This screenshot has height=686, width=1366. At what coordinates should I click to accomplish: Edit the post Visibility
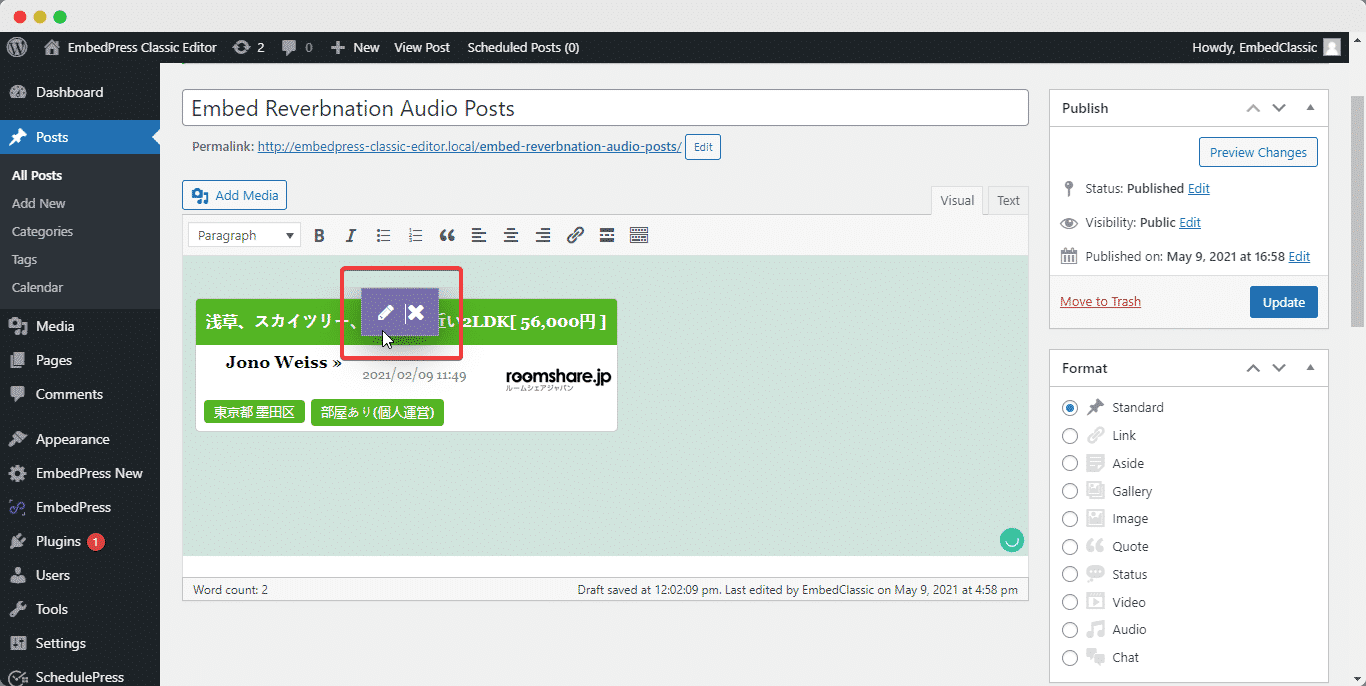click(1190, 222)
